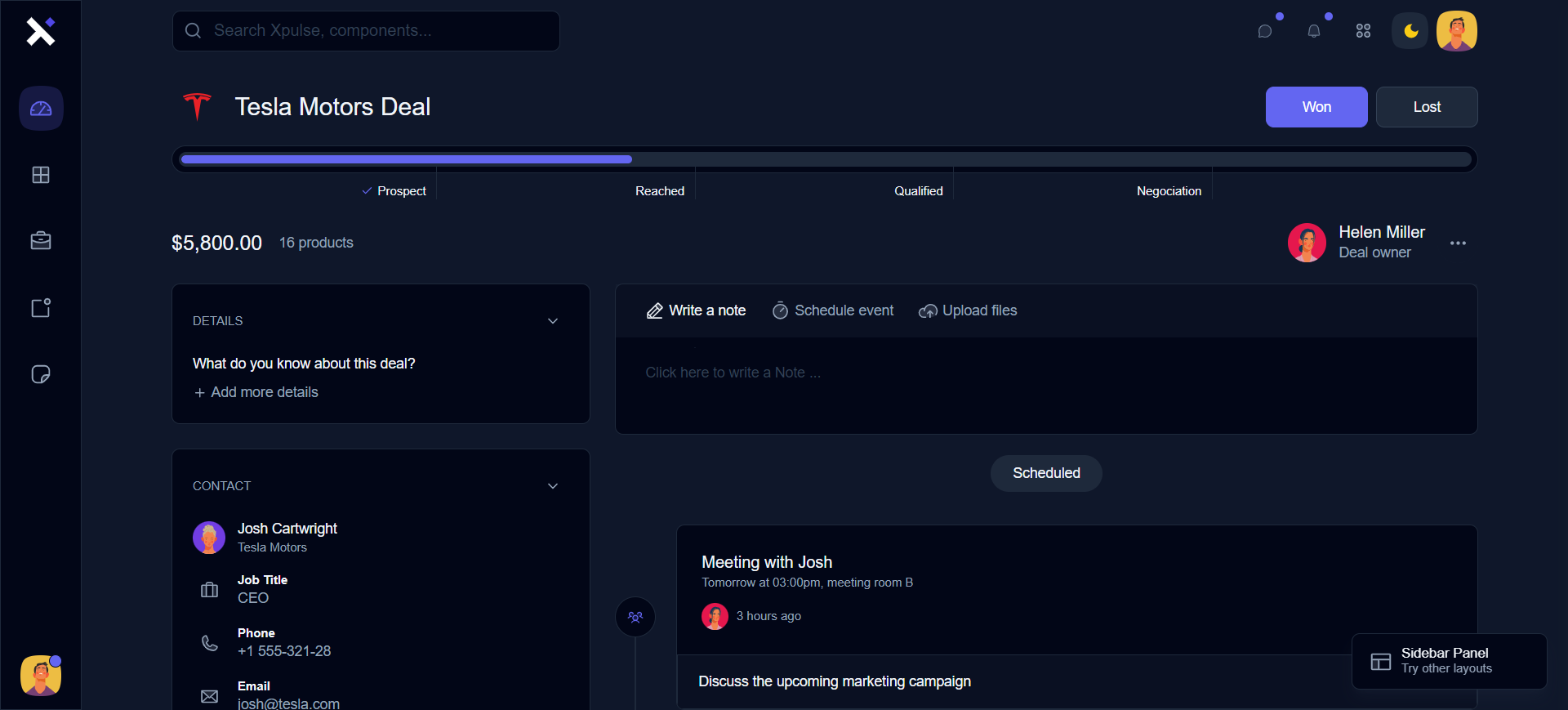Click the Tesla logo icon
The width and height of the screenshot is (1568, 710).
coord(197,106)
